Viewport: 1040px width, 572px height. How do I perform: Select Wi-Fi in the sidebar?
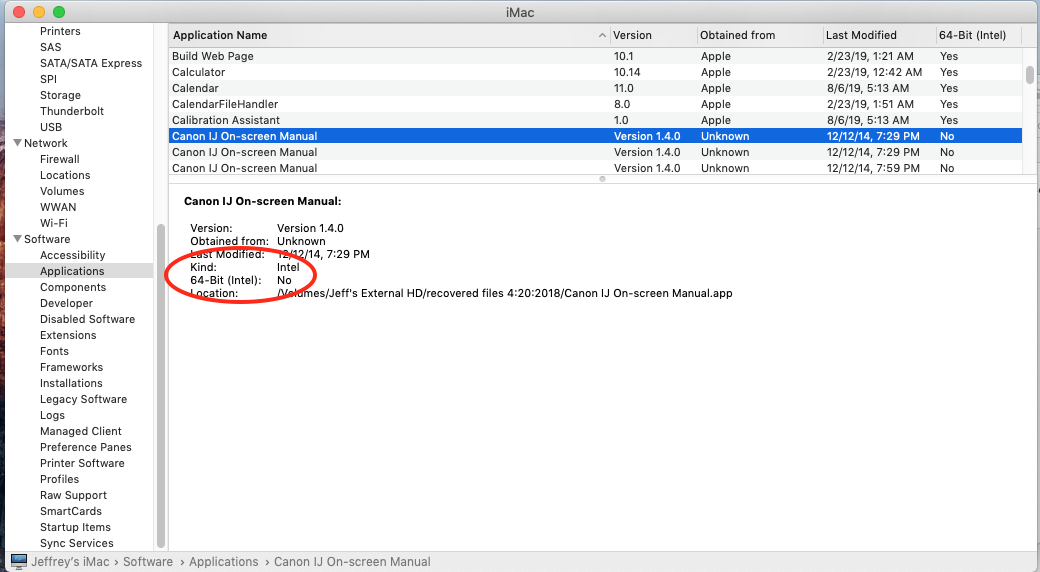(x=54, y=223)
